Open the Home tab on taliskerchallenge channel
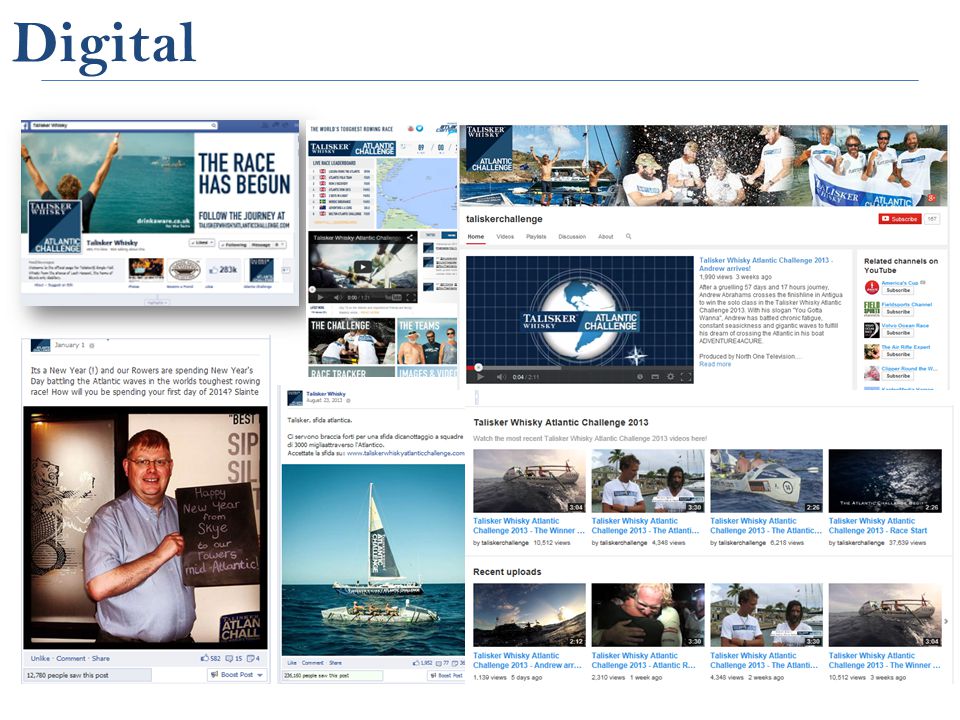Image resolution: width=960 pixels, height=720 pixels. click(x=476, y=236)
